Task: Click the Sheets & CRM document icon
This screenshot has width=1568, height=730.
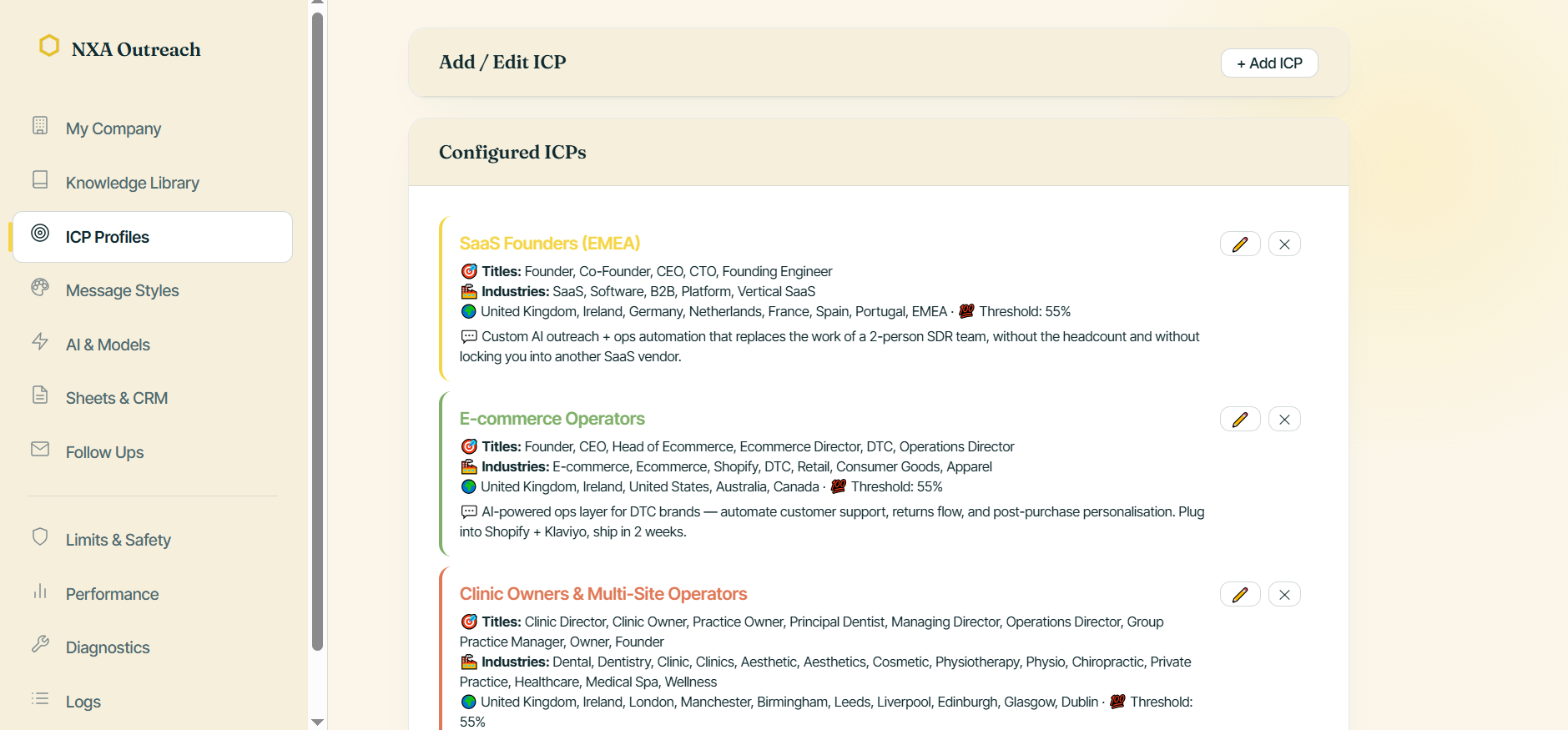Action: [40, 395]
